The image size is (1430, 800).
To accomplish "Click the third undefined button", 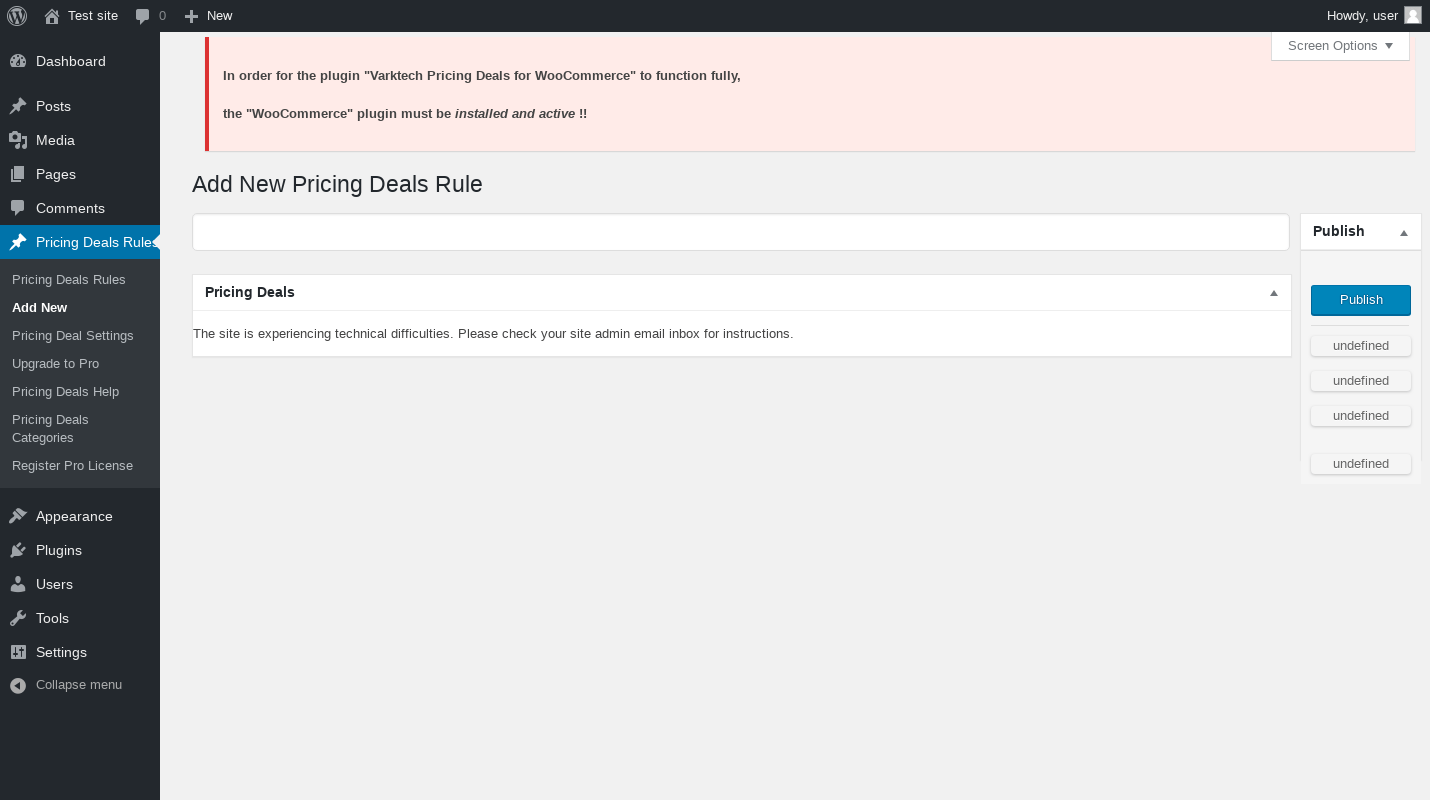I will 1361,416.
